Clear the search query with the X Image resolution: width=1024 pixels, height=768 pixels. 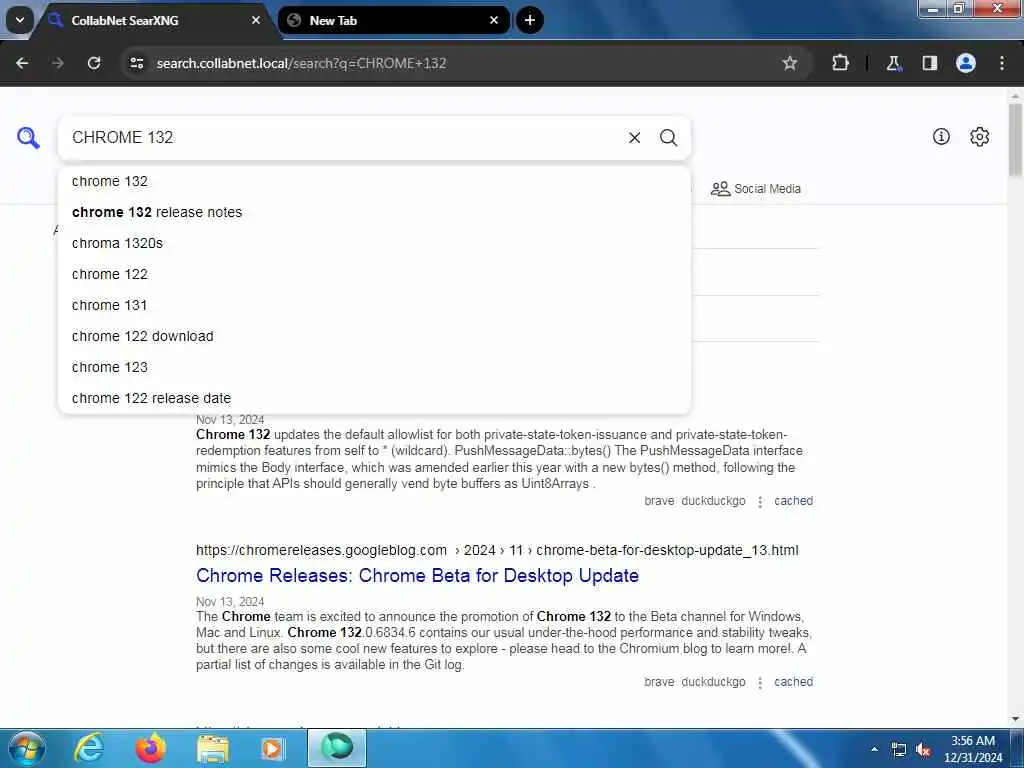[634, 138]
